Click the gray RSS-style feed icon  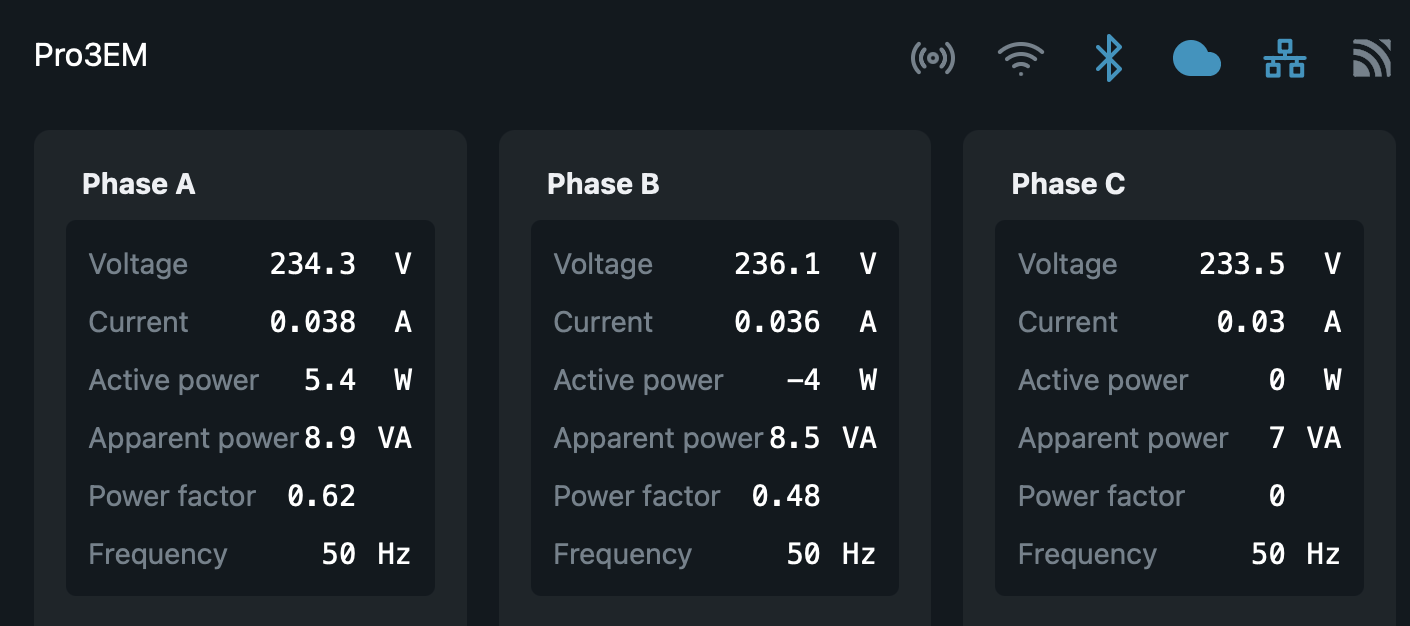pos(1371,58)
